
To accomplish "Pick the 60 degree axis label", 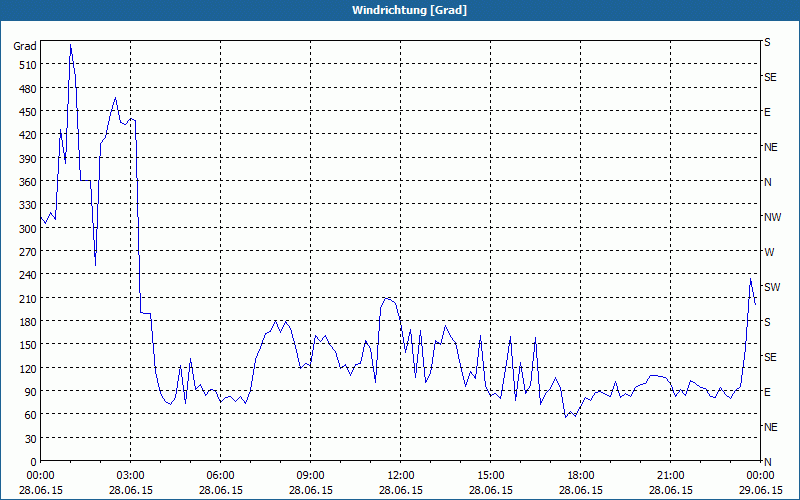I will coord(31,415).
